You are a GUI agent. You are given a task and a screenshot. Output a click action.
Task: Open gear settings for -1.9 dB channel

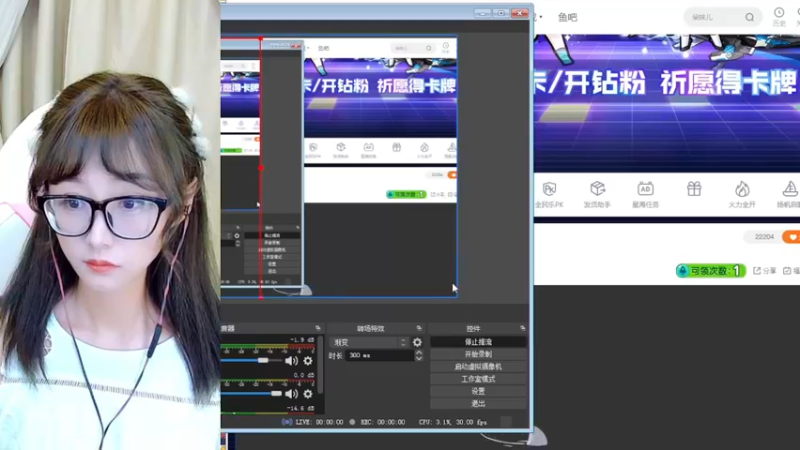pos(308,361)
